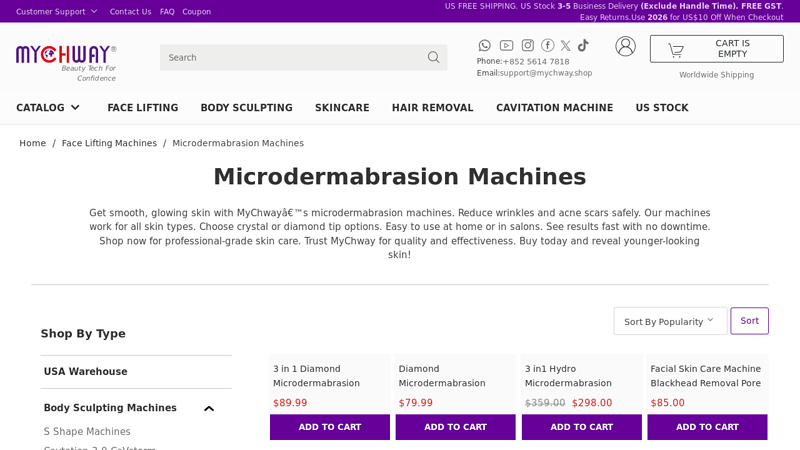Click the search magnifier icon
The width and height of the screenshot is (800, 450).
pyautogui.click(x=433, y=57)
